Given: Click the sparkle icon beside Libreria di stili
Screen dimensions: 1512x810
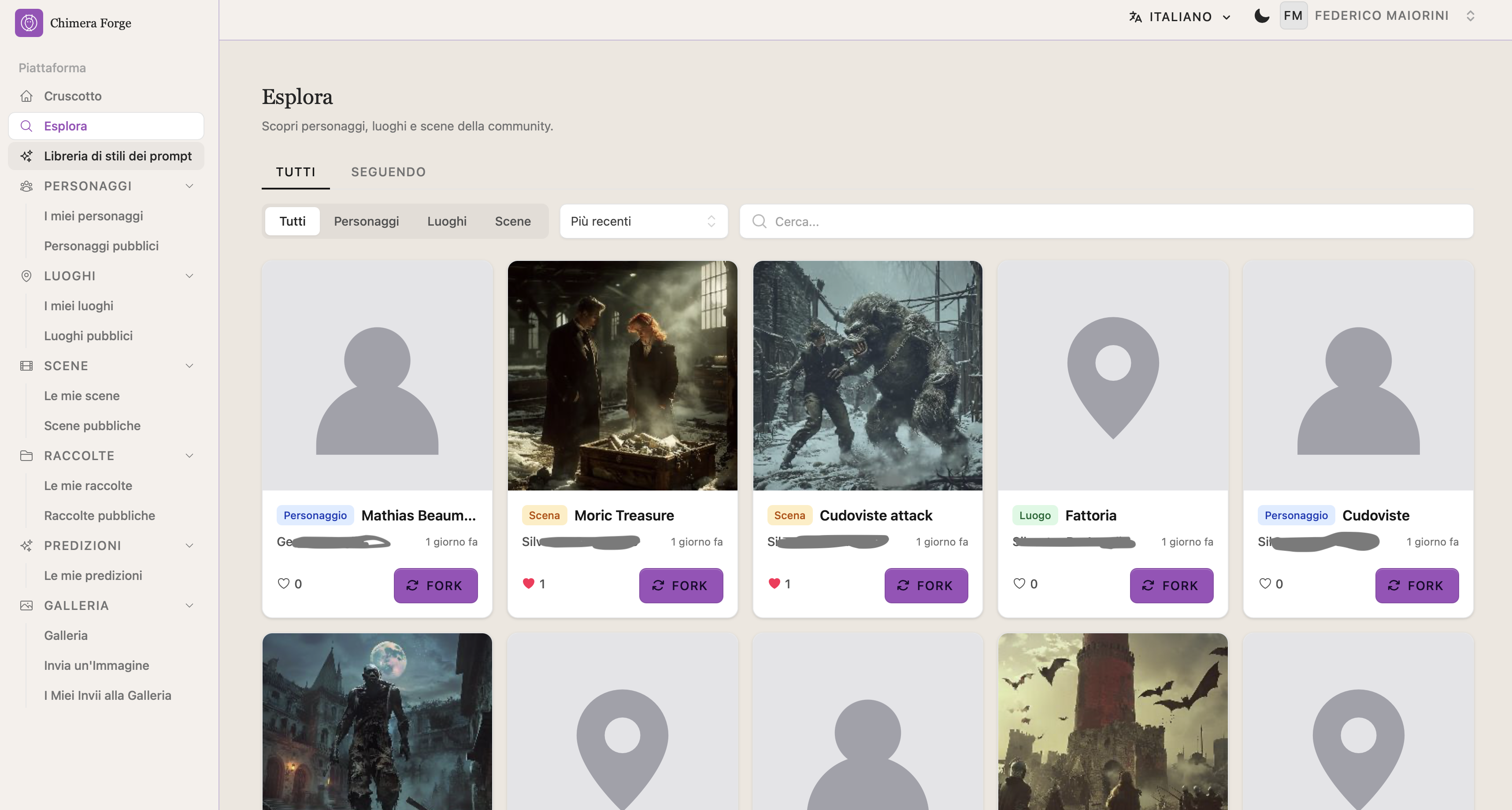Looking at the screenshot, I should [26, 156].
